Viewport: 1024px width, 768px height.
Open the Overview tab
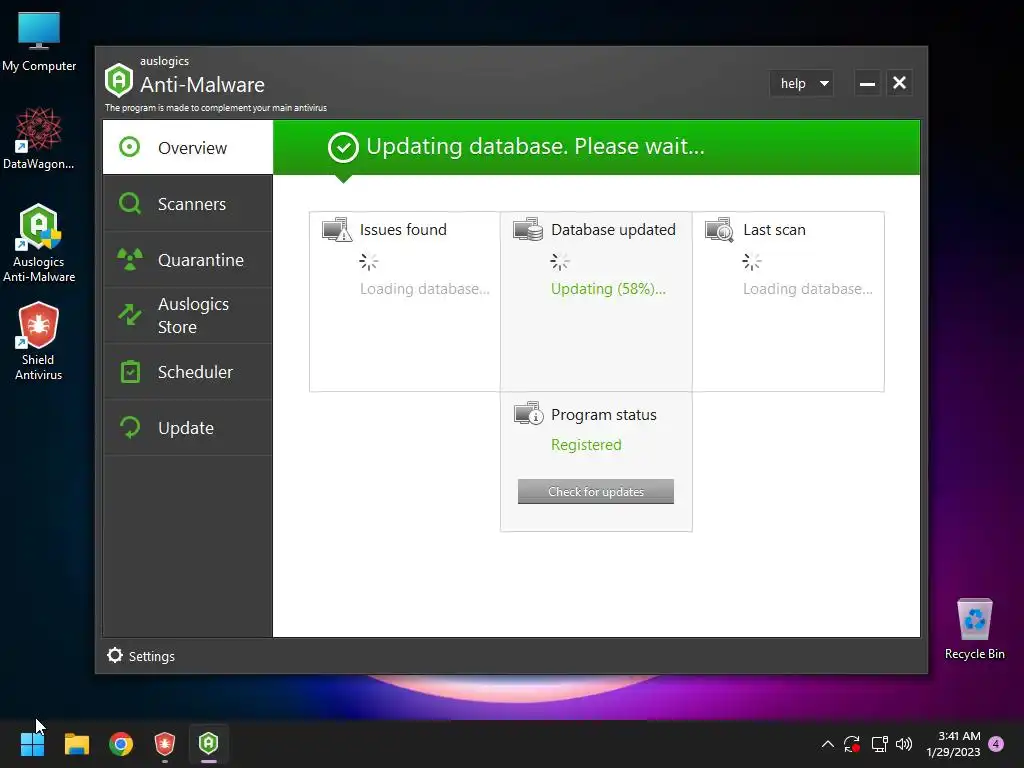187,148
